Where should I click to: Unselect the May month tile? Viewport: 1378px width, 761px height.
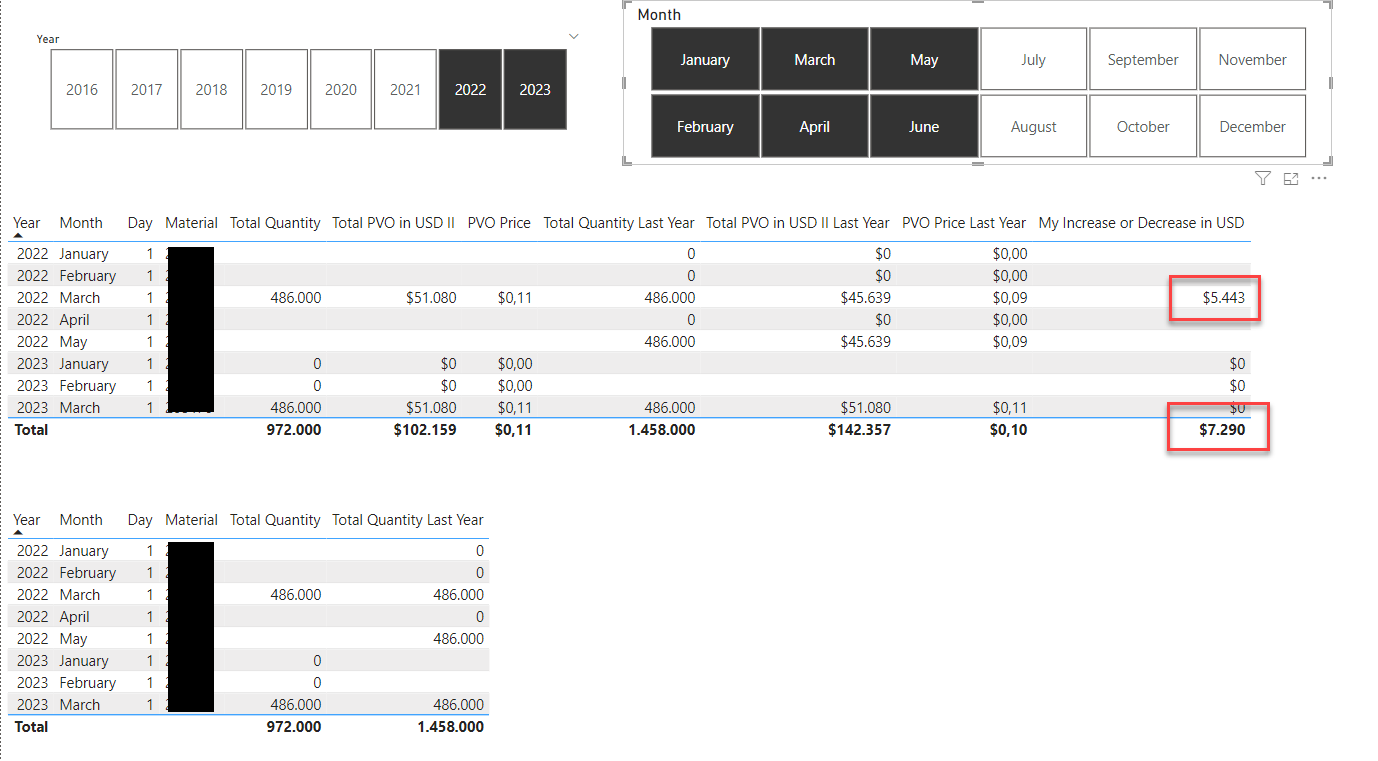(x=924, y=60)
